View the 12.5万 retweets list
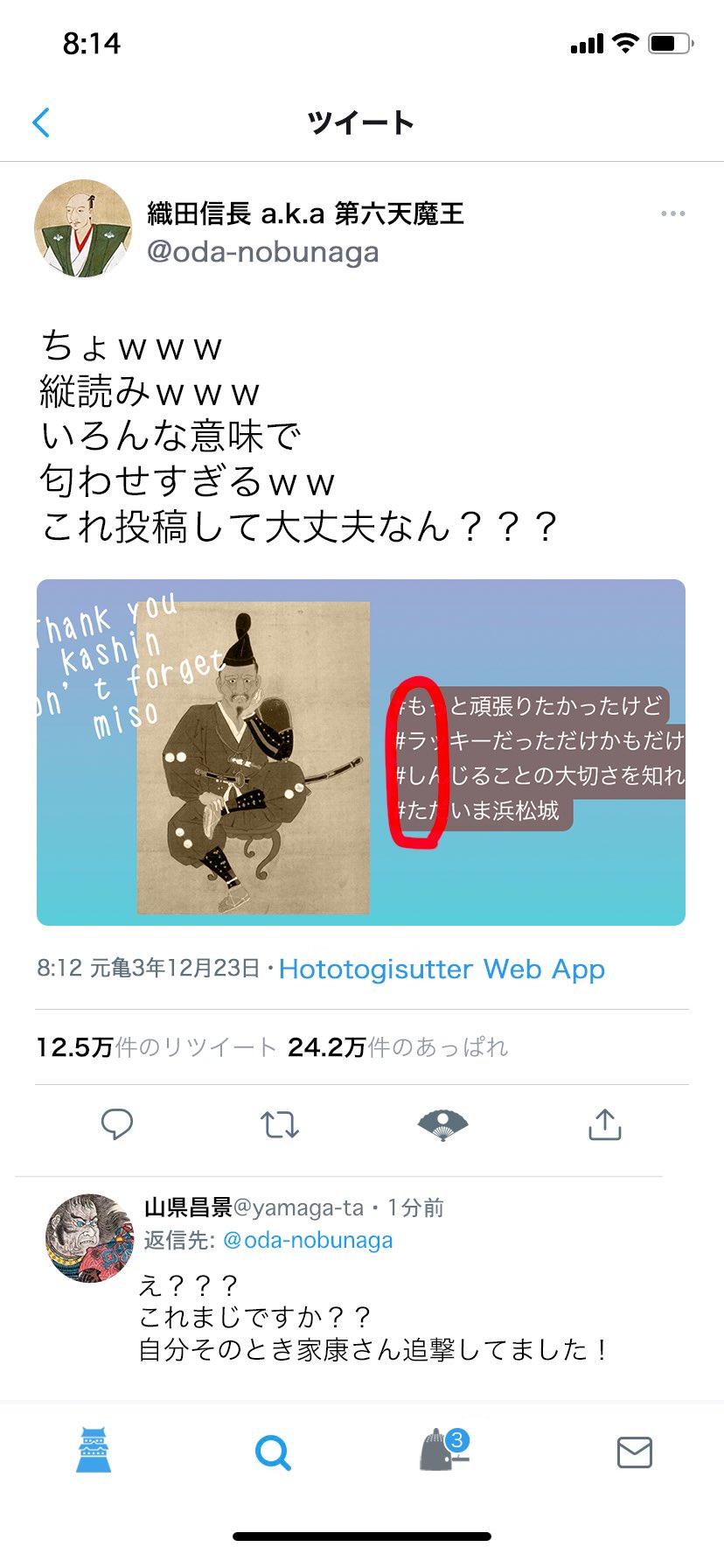Viewport: 724px width, 1568px height. click(x=157, y=1047)
